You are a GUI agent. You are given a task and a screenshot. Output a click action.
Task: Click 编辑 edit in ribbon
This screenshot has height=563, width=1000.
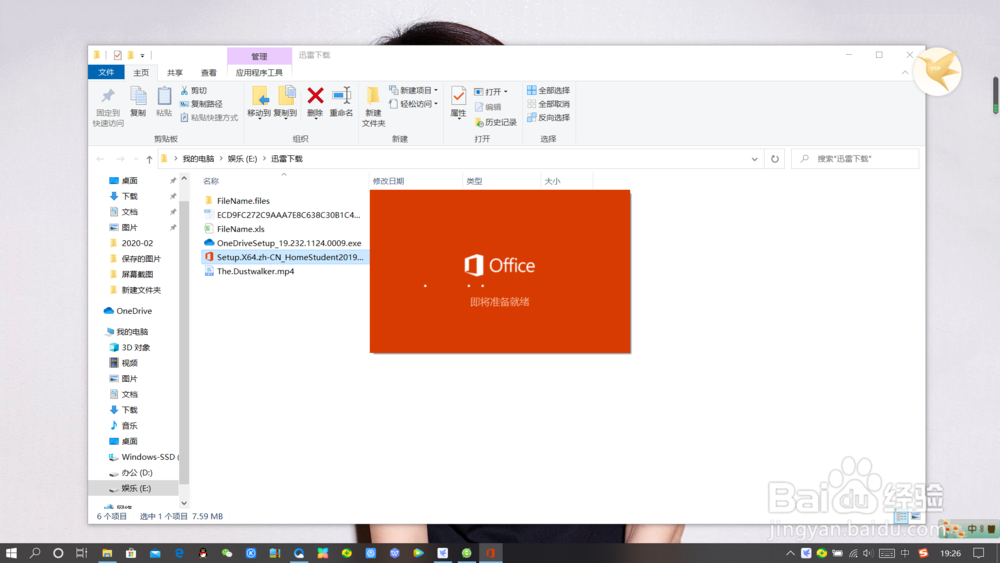tap(488, 107)
